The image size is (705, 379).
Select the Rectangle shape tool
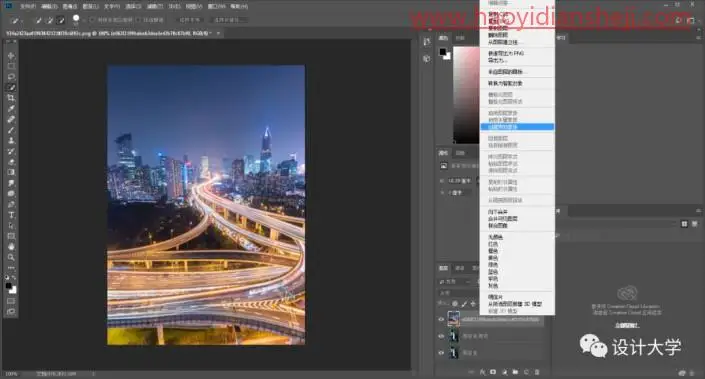tap(11, 236)
